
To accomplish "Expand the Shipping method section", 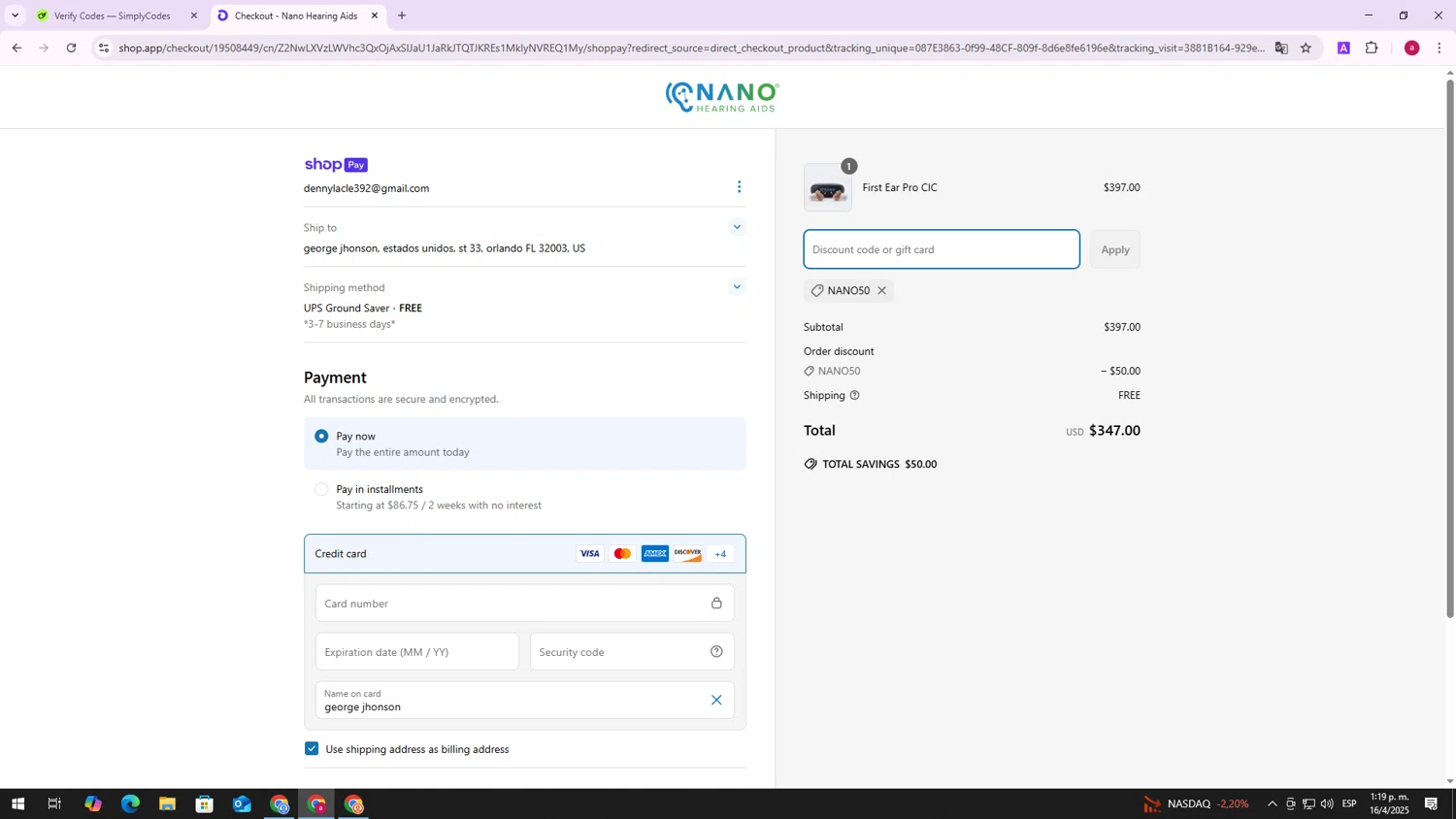I will click(737, 287).
